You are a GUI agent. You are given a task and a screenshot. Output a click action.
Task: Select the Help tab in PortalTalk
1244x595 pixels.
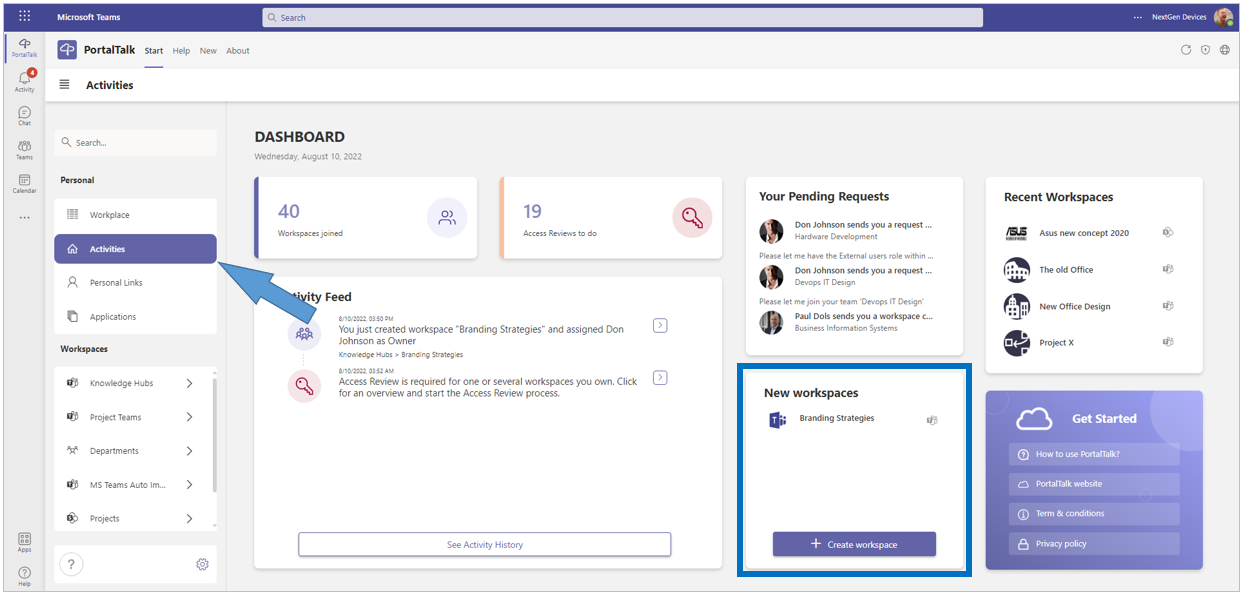tap(181, 51)
